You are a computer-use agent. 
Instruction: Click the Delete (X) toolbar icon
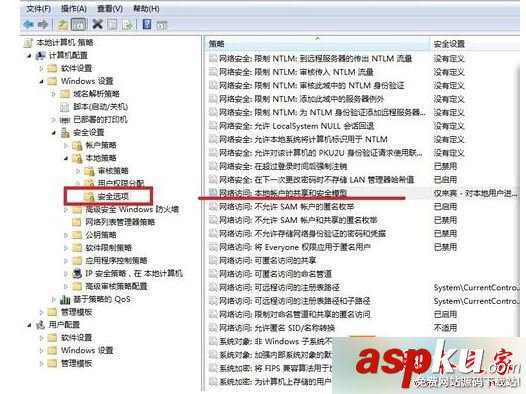[97, 24]
